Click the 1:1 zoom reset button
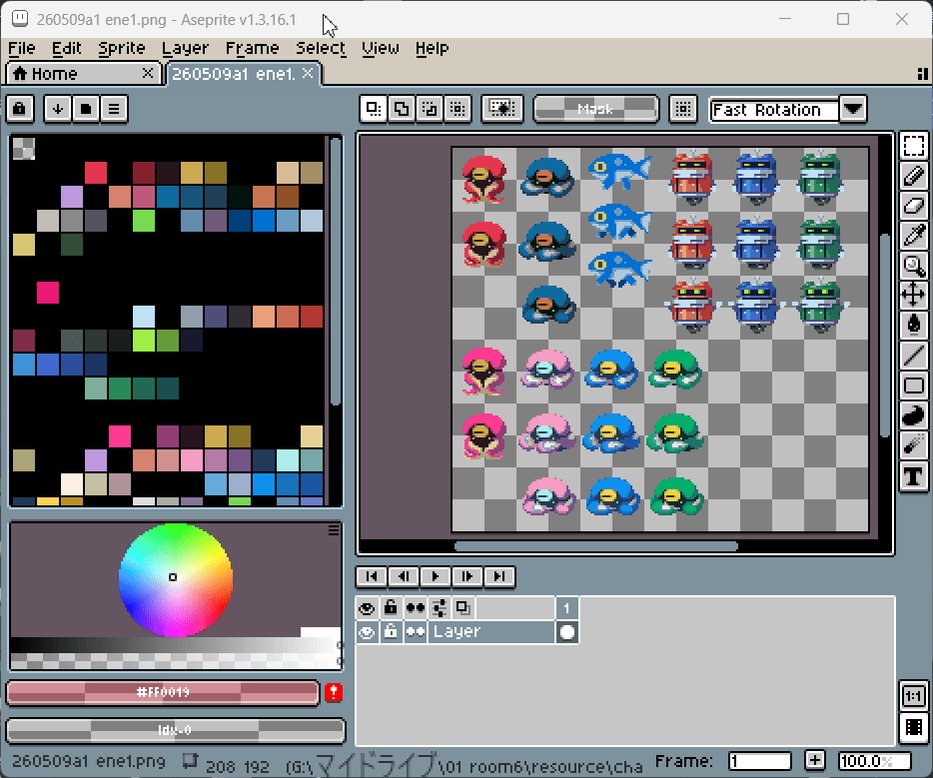This screenshot has width=933, height=778. (x=913, y=696)
